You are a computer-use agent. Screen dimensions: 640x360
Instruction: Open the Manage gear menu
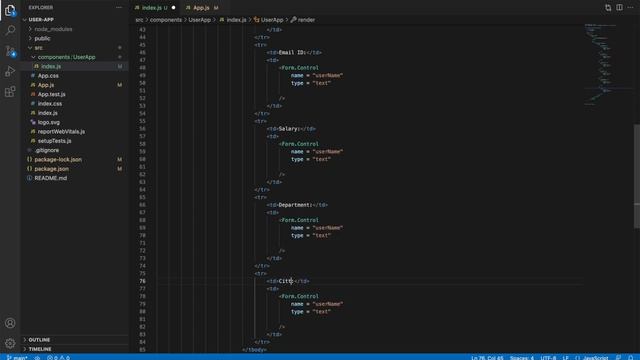(x=10, y=343)
